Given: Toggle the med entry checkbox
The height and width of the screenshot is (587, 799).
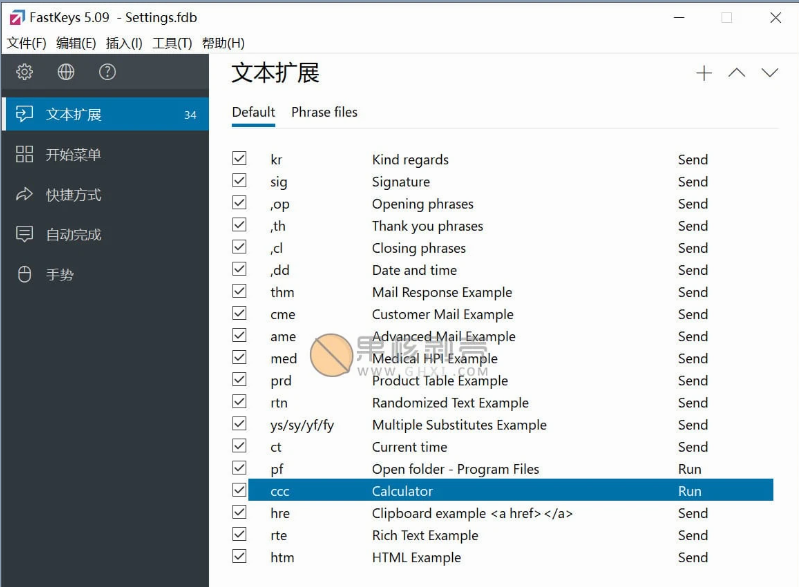Looking at the screenshot, I should tap(239, 357).
